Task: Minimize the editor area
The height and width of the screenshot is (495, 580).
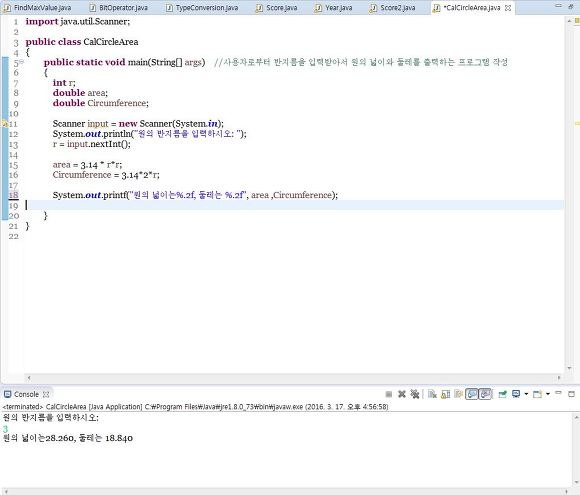Action: pos(558,6)
